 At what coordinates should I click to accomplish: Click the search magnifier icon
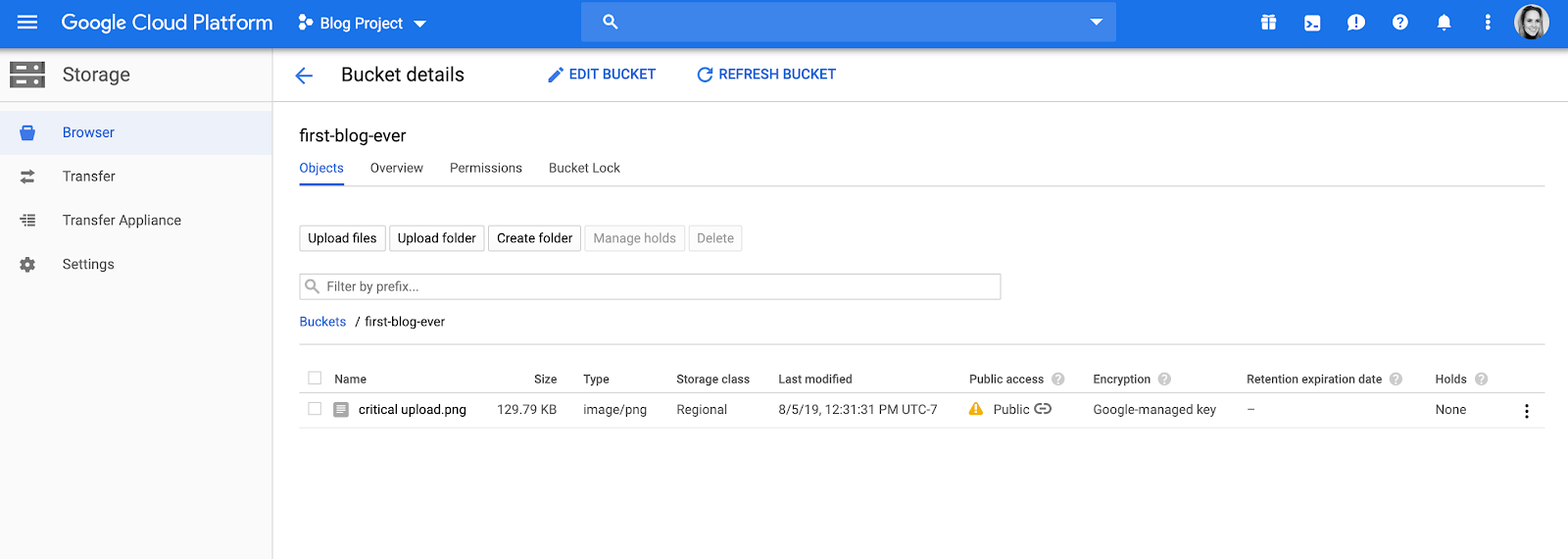pos(611,22)
